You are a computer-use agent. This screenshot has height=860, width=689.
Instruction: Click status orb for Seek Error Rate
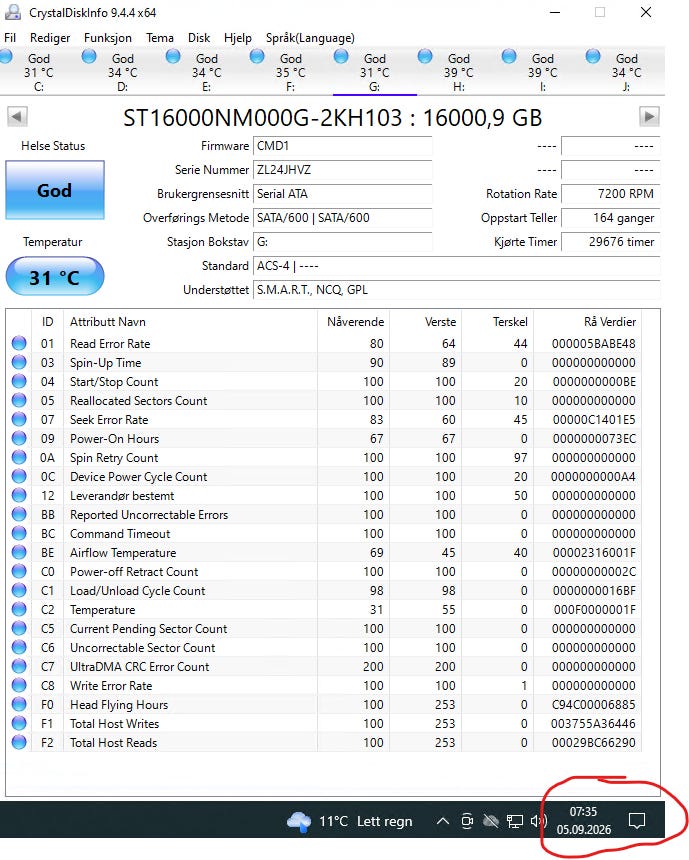pos(19,420)
